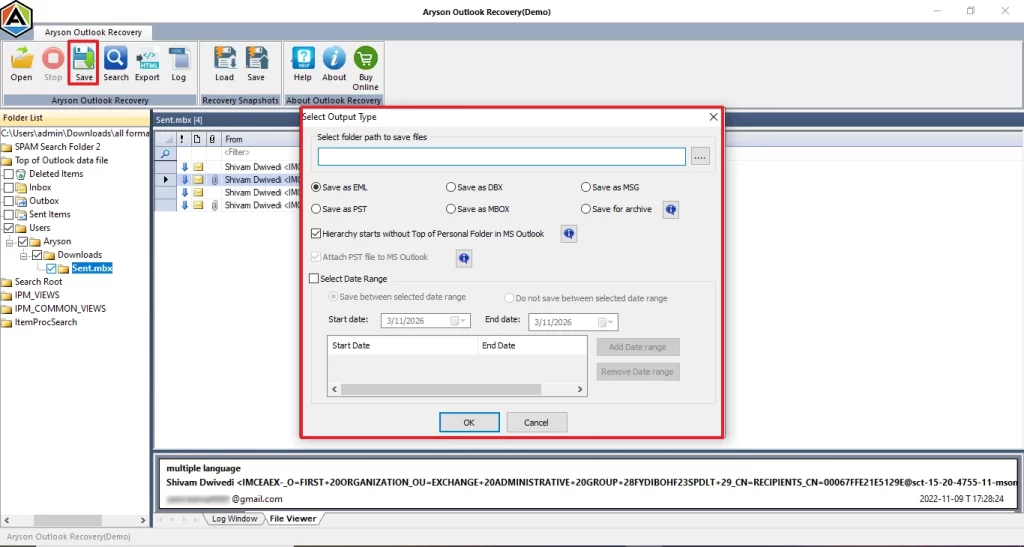Image resolution: width=1024 pixels, height=547 pixels.
Task: Collapse the Downloads folder tree node
Action: 24,255
